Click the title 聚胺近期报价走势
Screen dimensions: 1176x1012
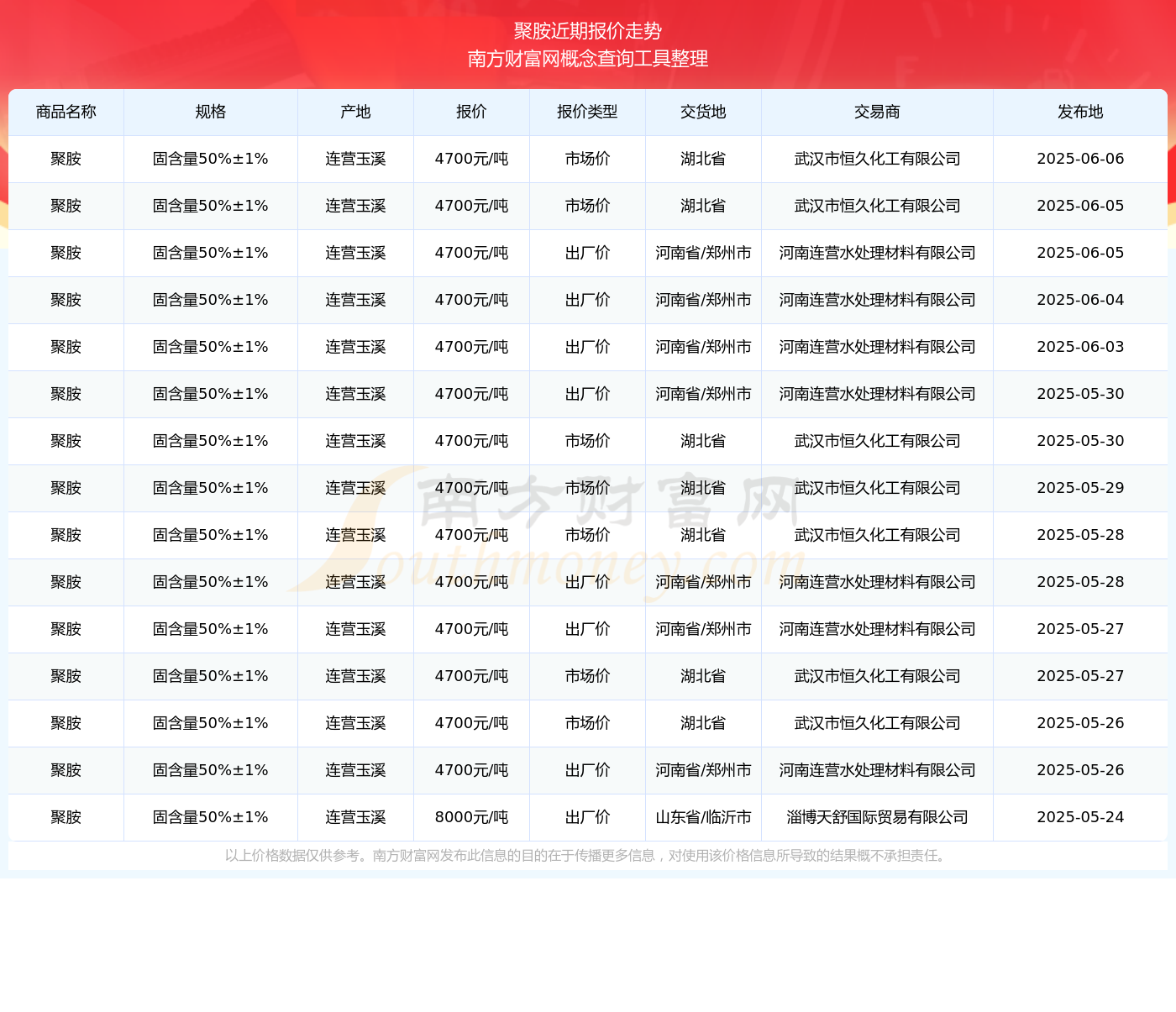click(588, 31)
